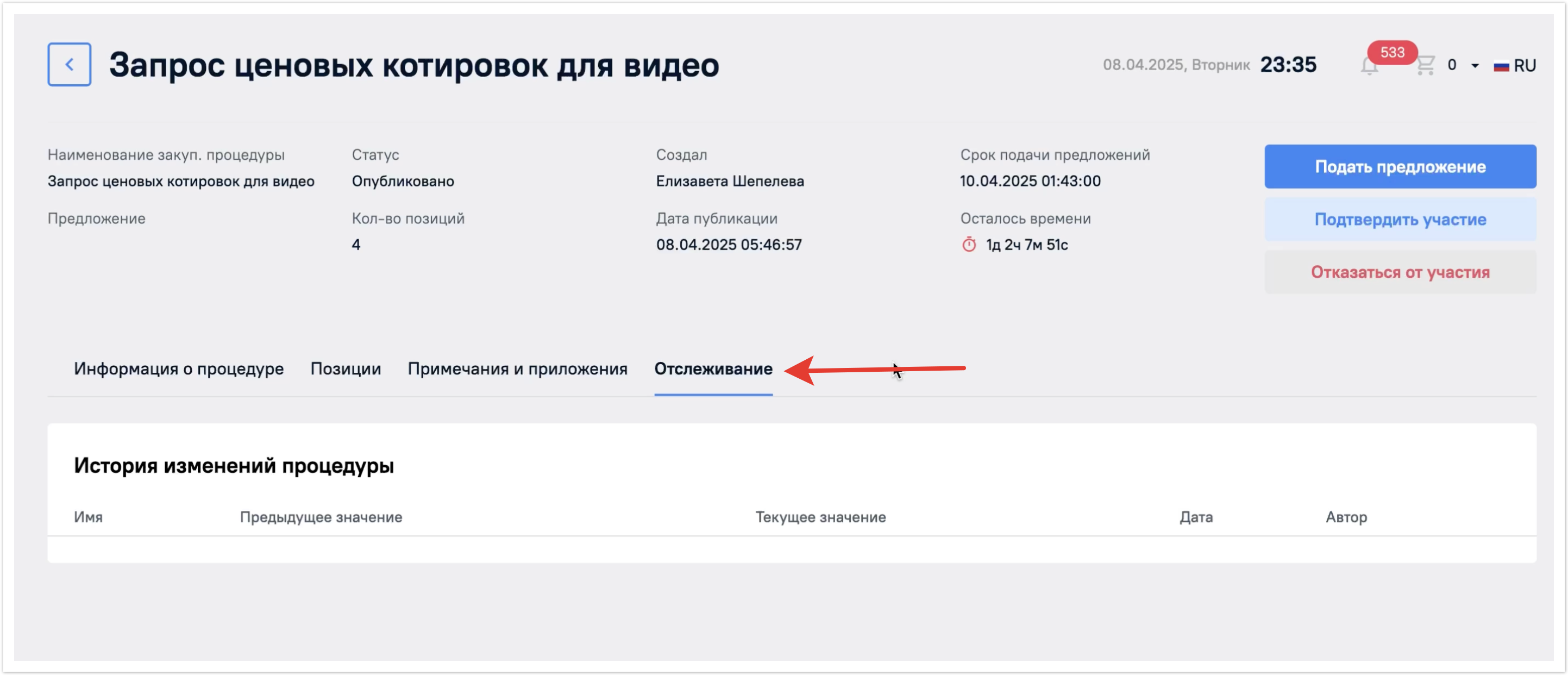Click Отказаться от участия button

(x=1400, y=272)
